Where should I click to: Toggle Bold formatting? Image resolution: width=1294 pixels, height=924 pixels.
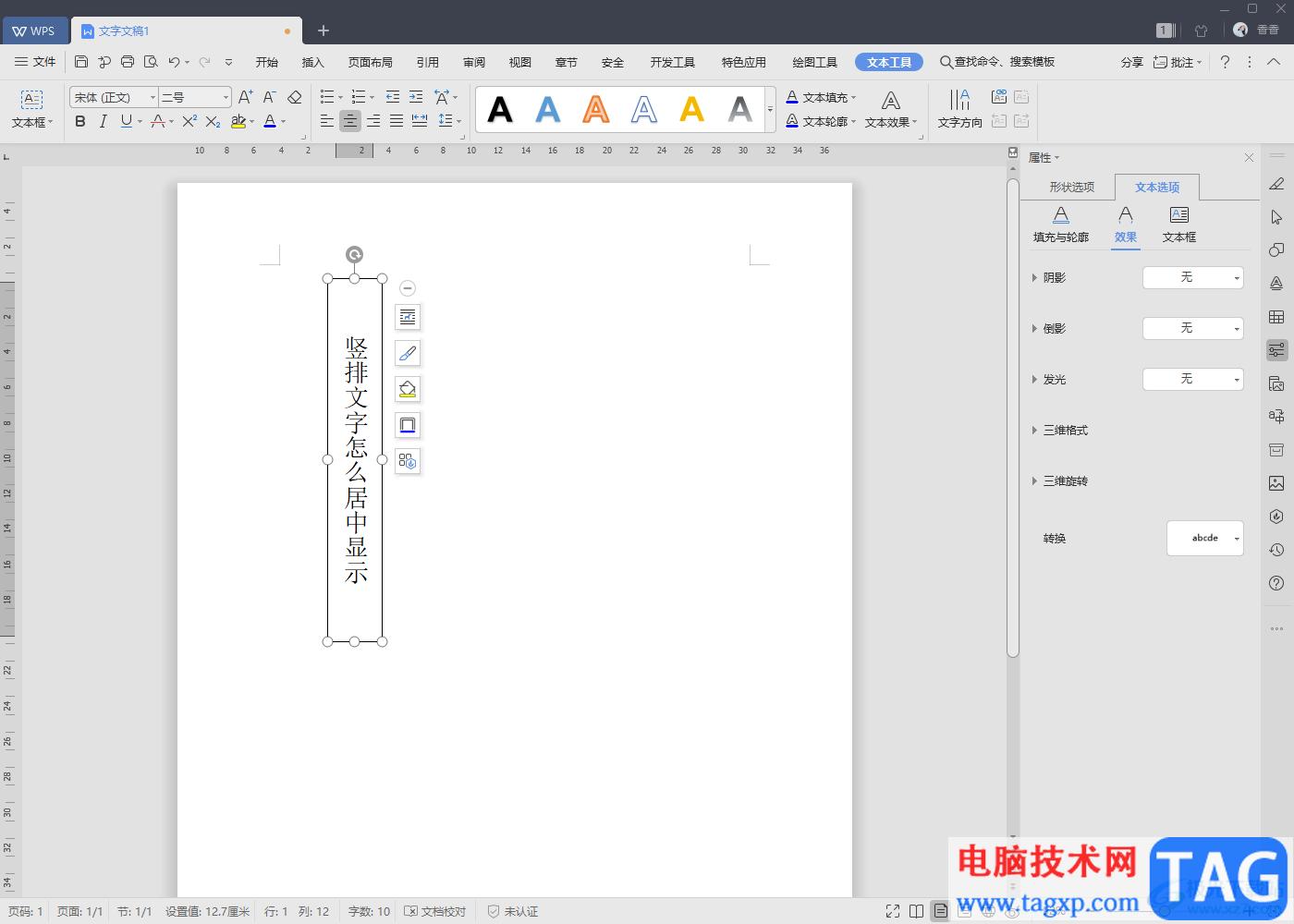(x=80, y=121)
